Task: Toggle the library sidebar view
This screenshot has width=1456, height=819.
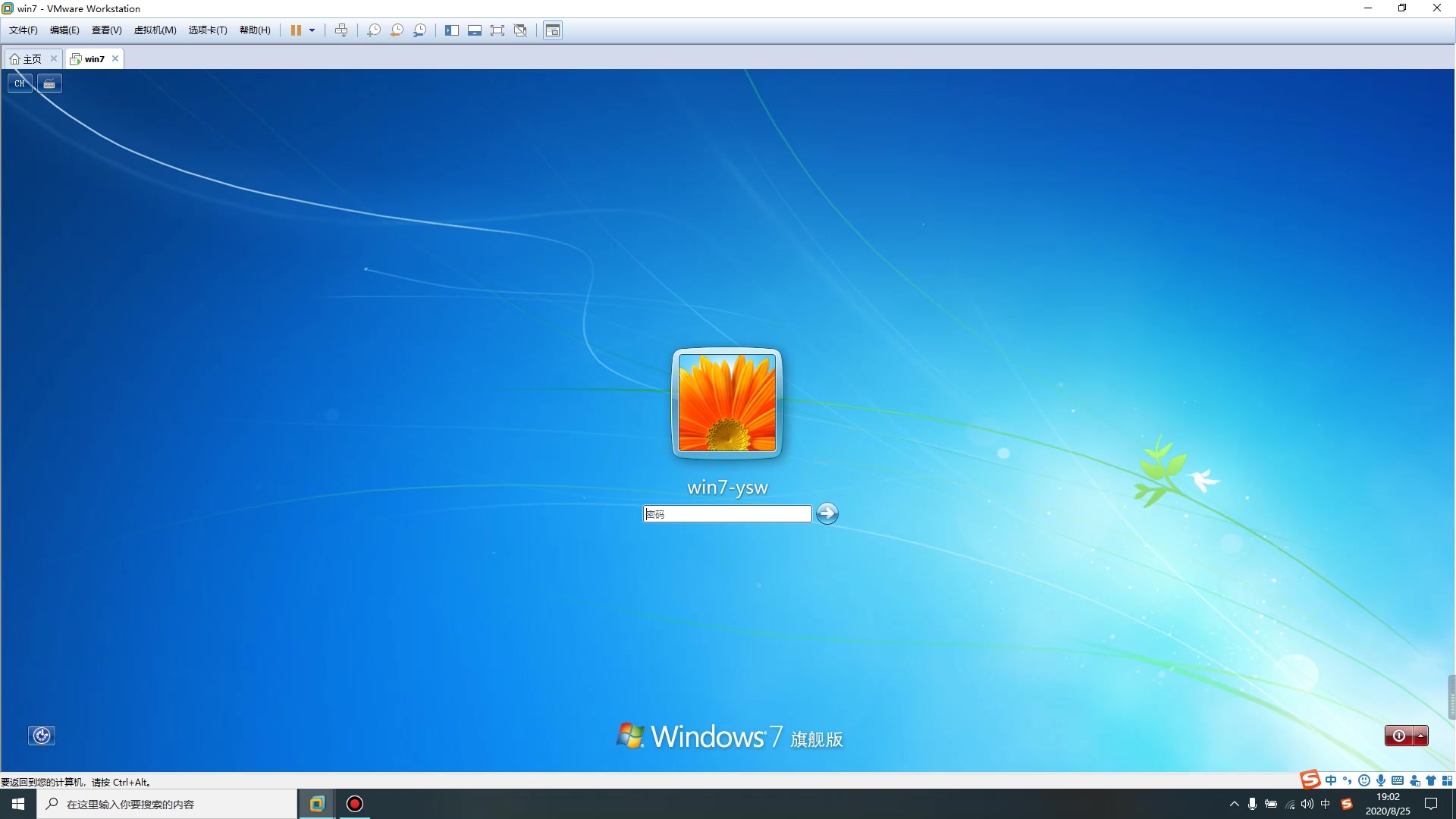Action: pyautogui.click(x=452, y=30)
